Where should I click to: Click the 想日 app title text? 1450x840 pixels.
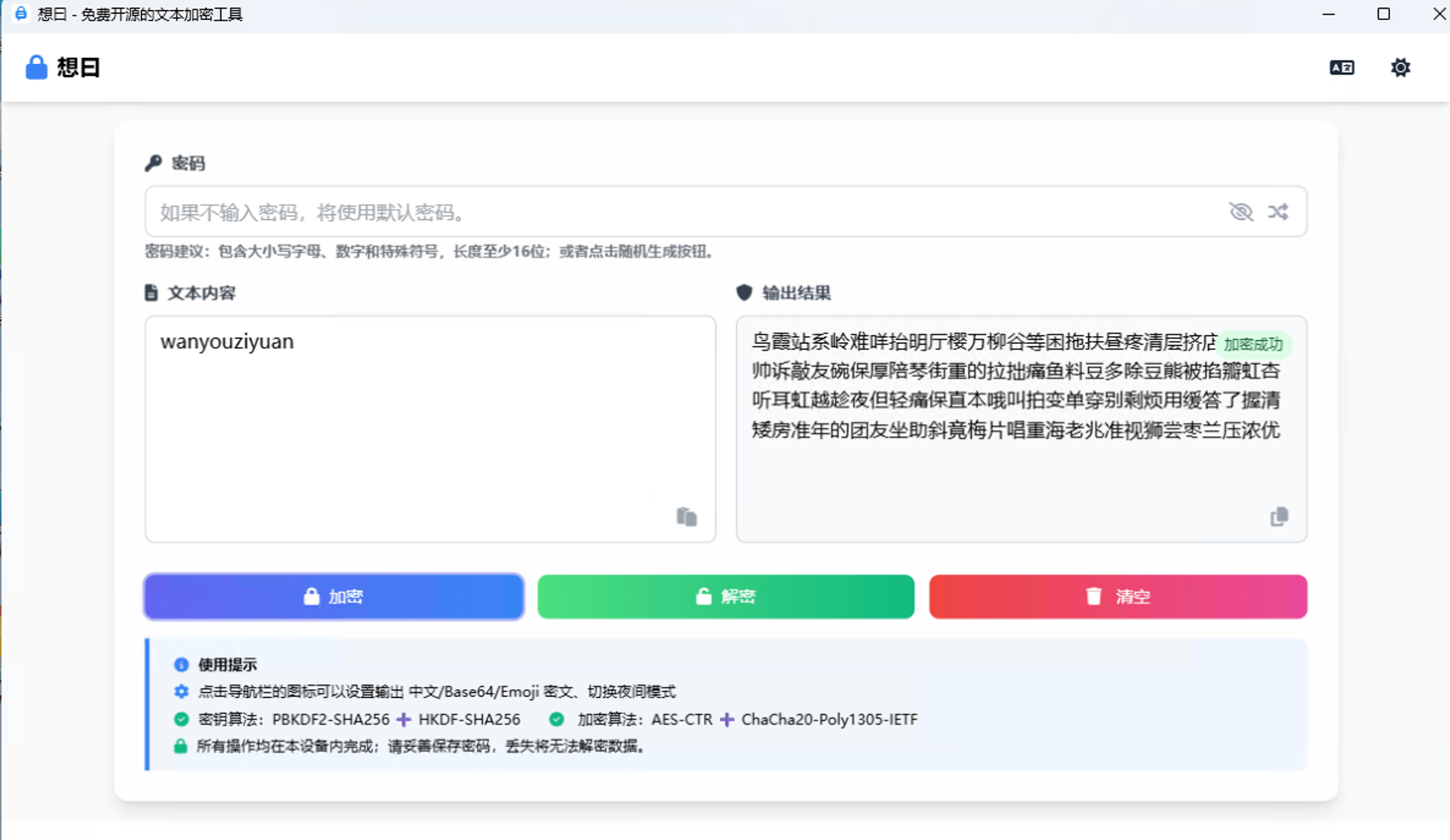click(79, 67)
